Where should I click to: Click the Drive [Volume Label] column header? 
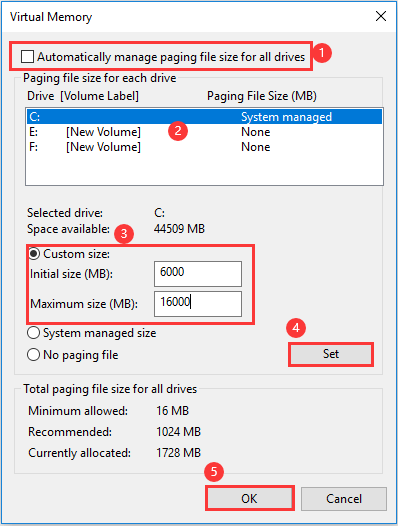tap(83, 96)
